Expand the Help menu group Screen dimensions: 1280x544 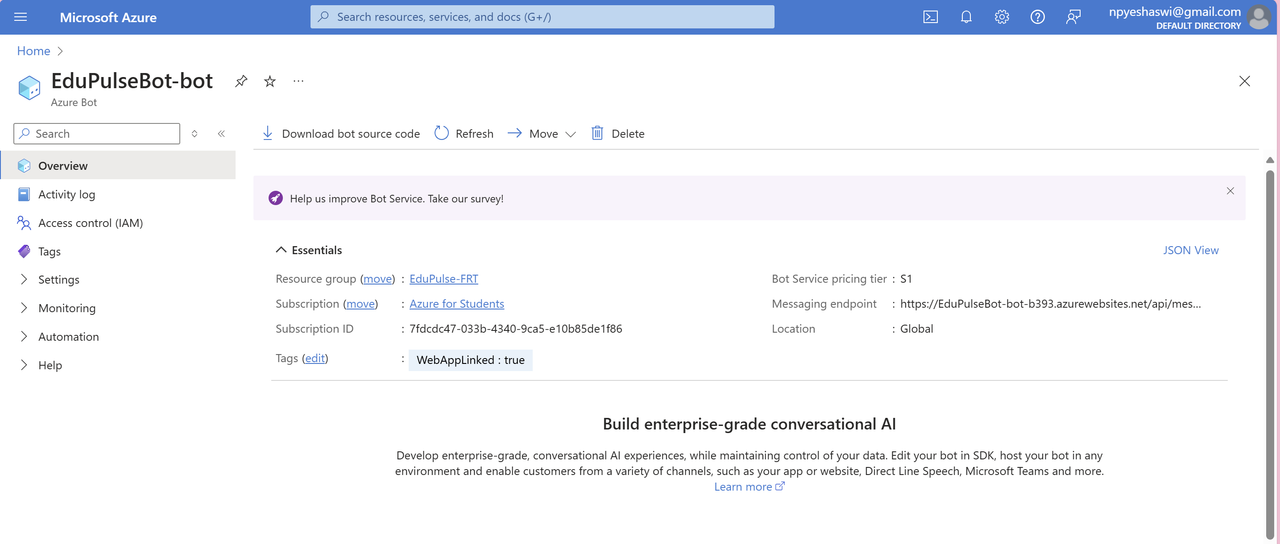24,365
